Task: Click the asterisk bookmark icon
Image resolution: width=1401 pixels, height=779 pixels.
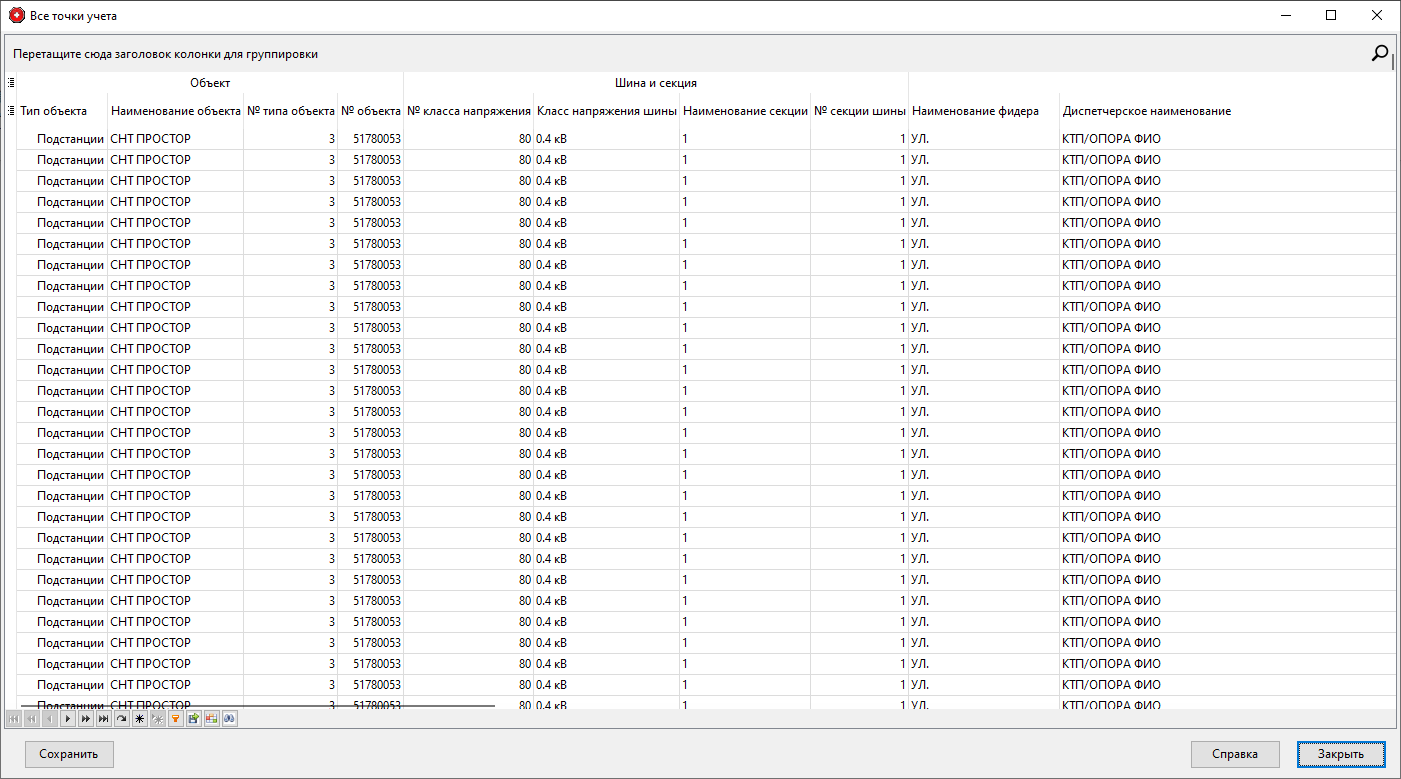Action: click(139, 718)
